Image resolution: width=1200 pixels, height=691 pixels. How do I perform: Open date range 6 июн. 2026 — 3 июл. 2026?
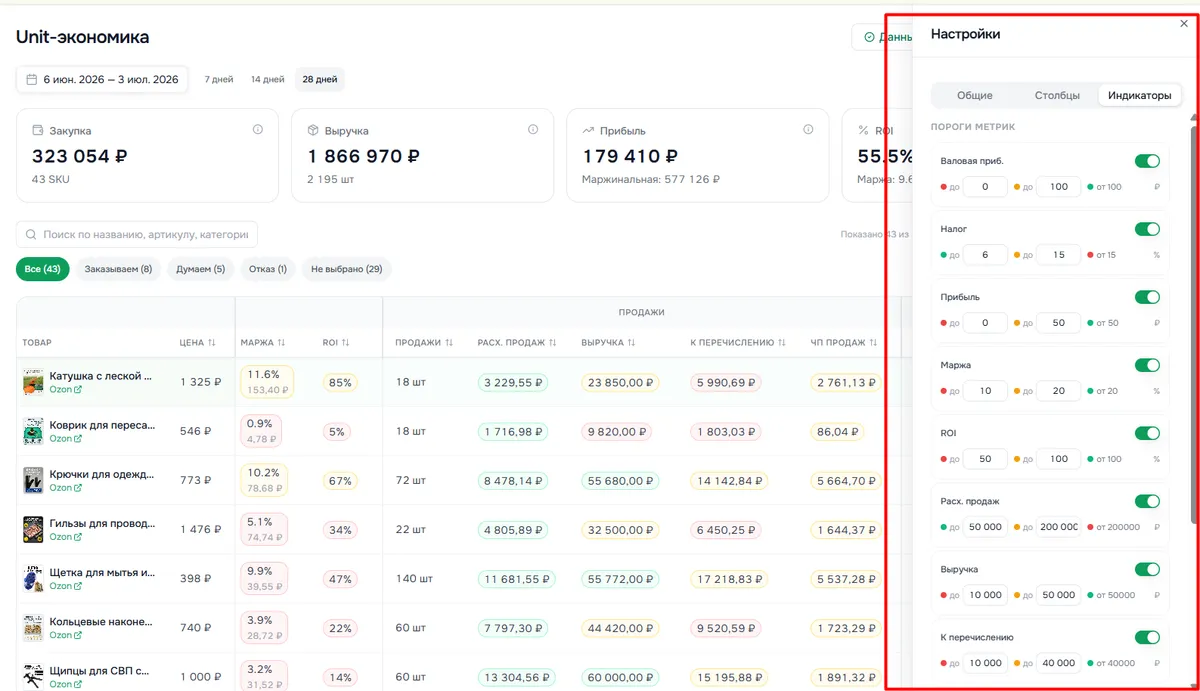[x=102, y=79]
